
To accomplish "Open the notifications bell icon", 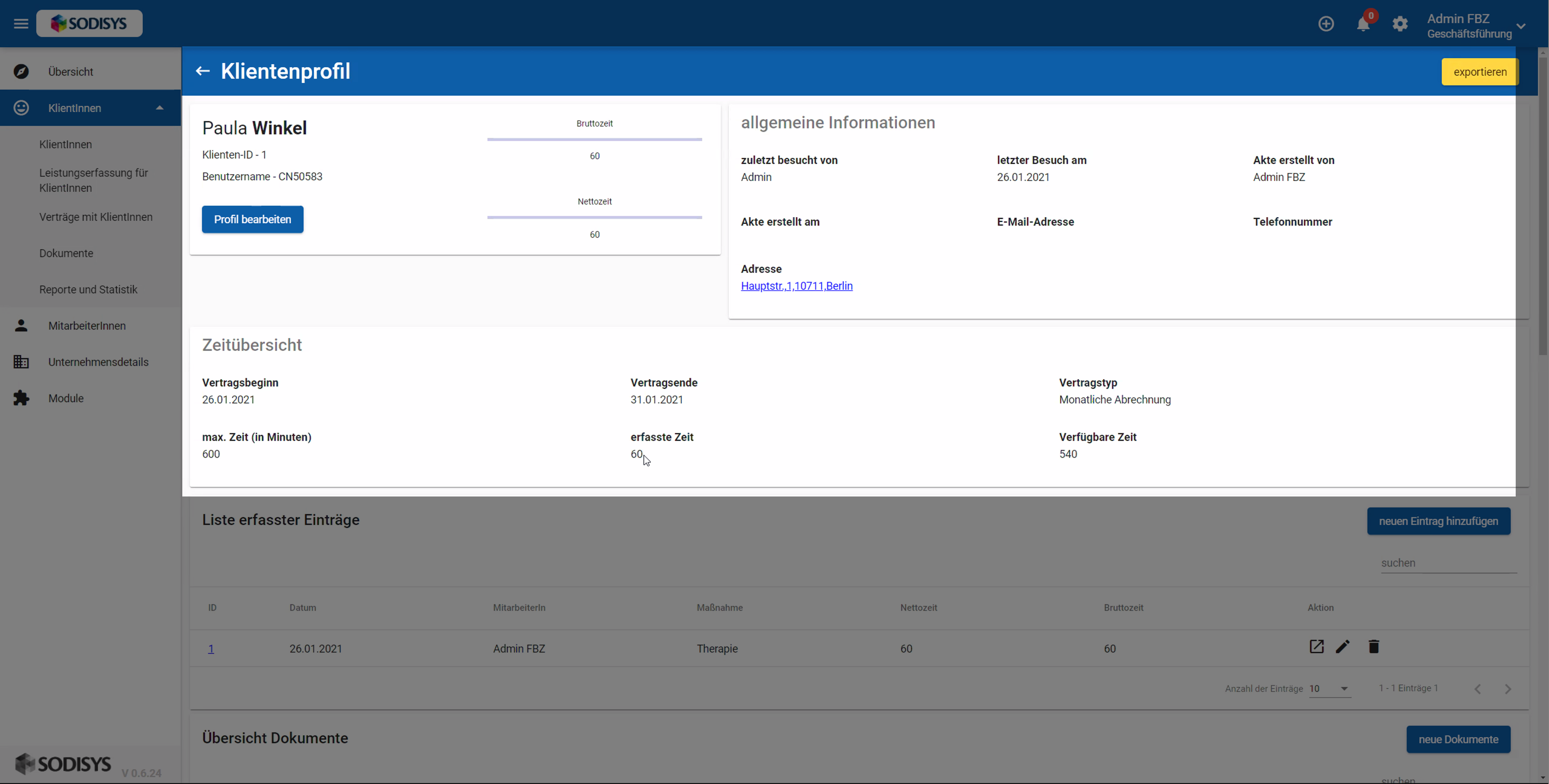I will tap(1362, 25).
